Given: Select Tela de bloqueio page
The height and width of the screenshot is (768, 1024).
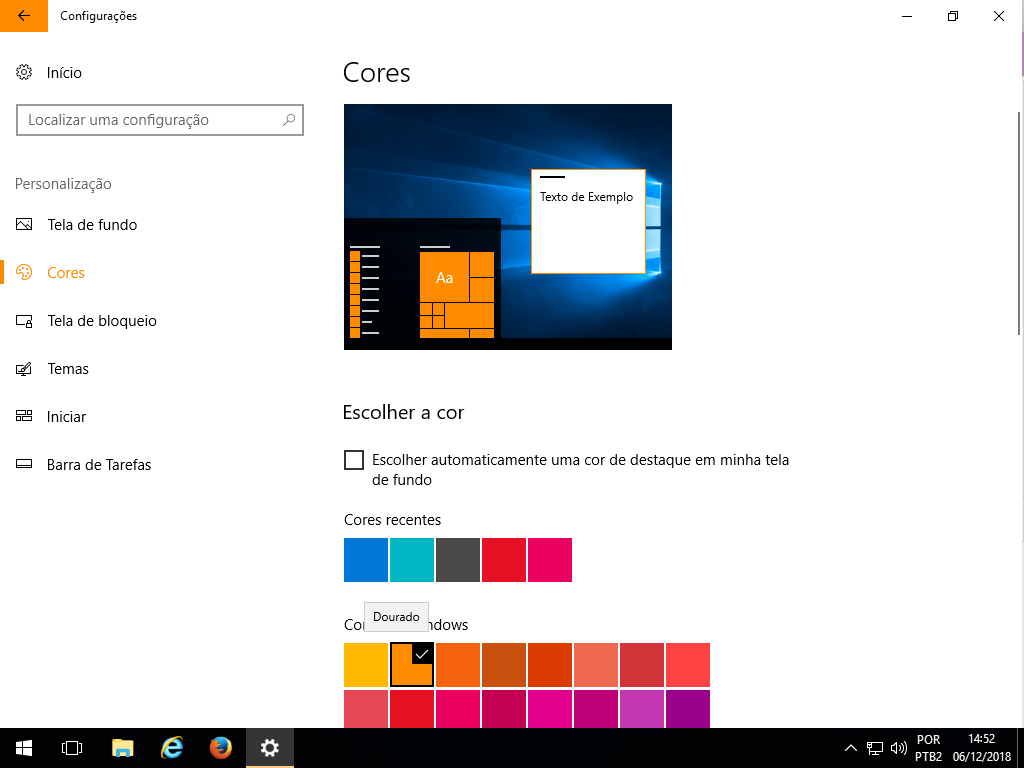Looking at the screenshot, I should [x=101, y=321].
